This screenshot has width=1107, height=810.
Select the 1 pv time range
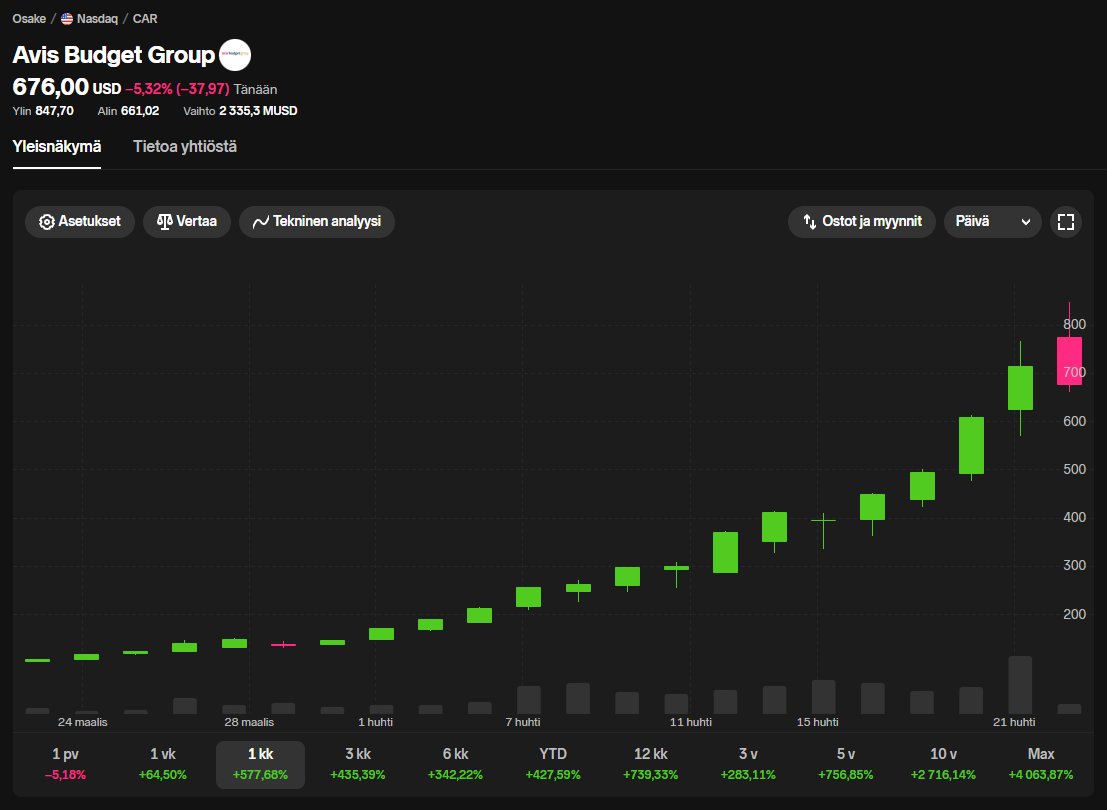tap(66, 764)
